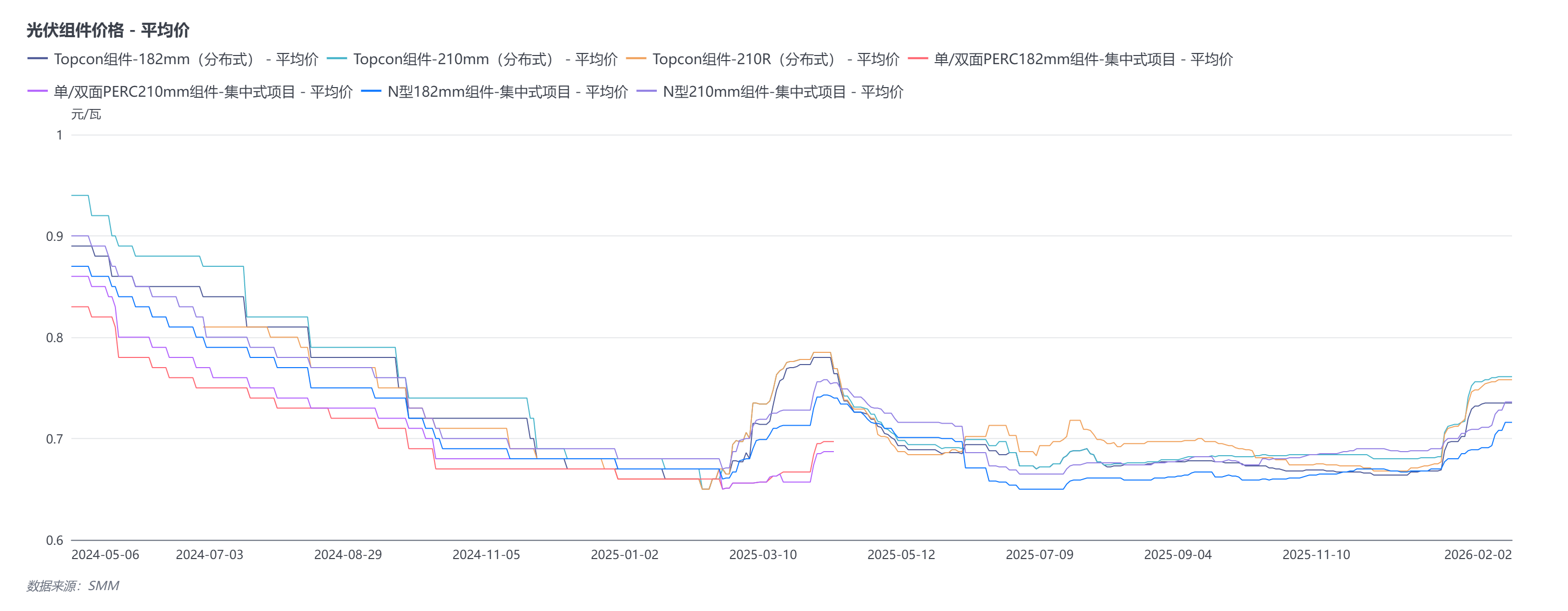1568x611 pixels.
Task: Click the 数据来源: SMM source text
Action: (73, 586)
